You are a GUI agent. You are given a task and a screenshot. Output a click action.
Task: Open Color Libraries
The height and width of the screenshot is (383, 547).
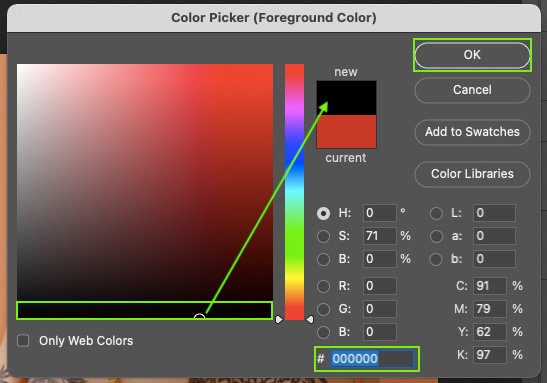pos(472,174)
